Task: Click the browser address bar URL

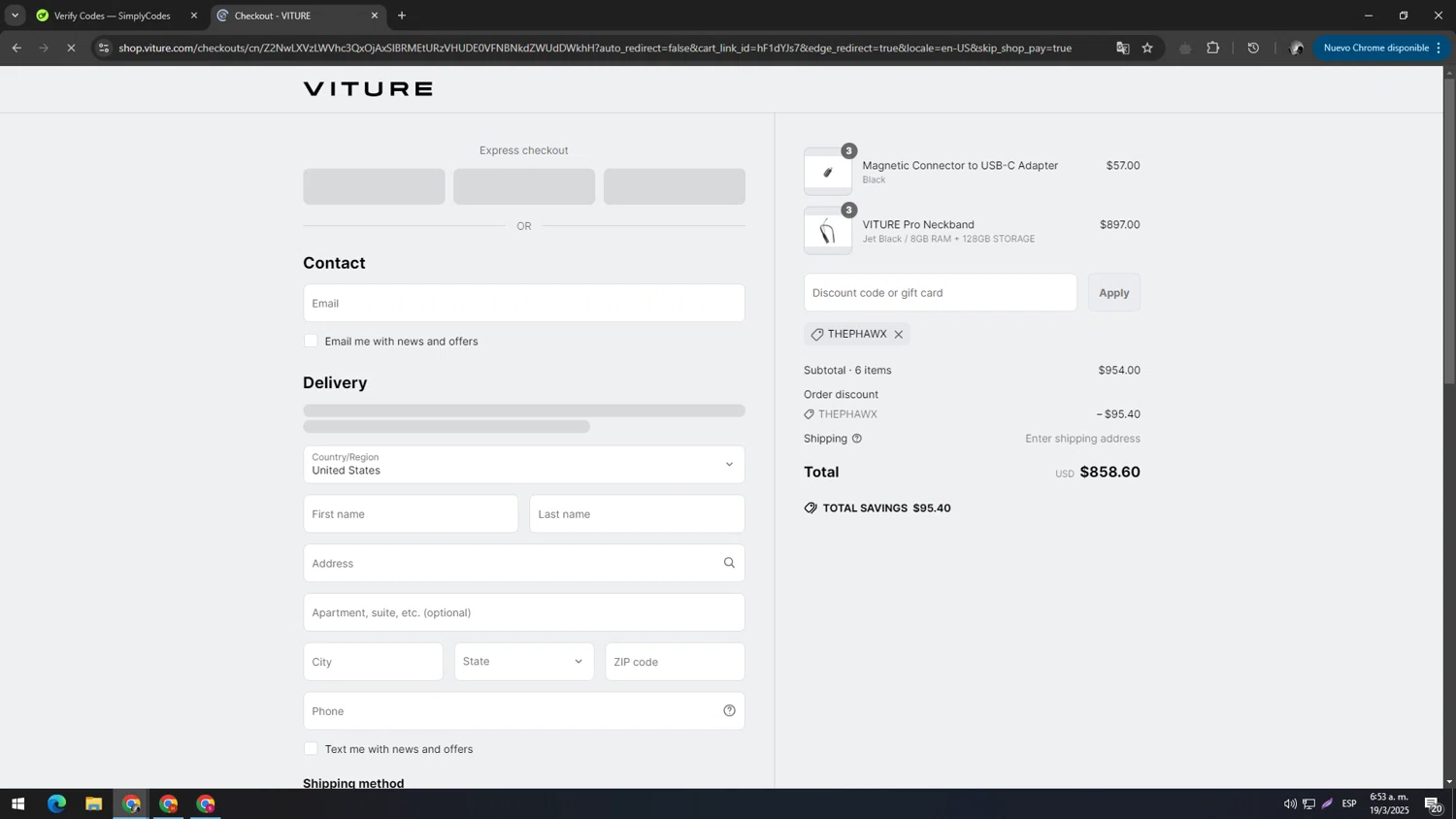Action: pos(595,48)
